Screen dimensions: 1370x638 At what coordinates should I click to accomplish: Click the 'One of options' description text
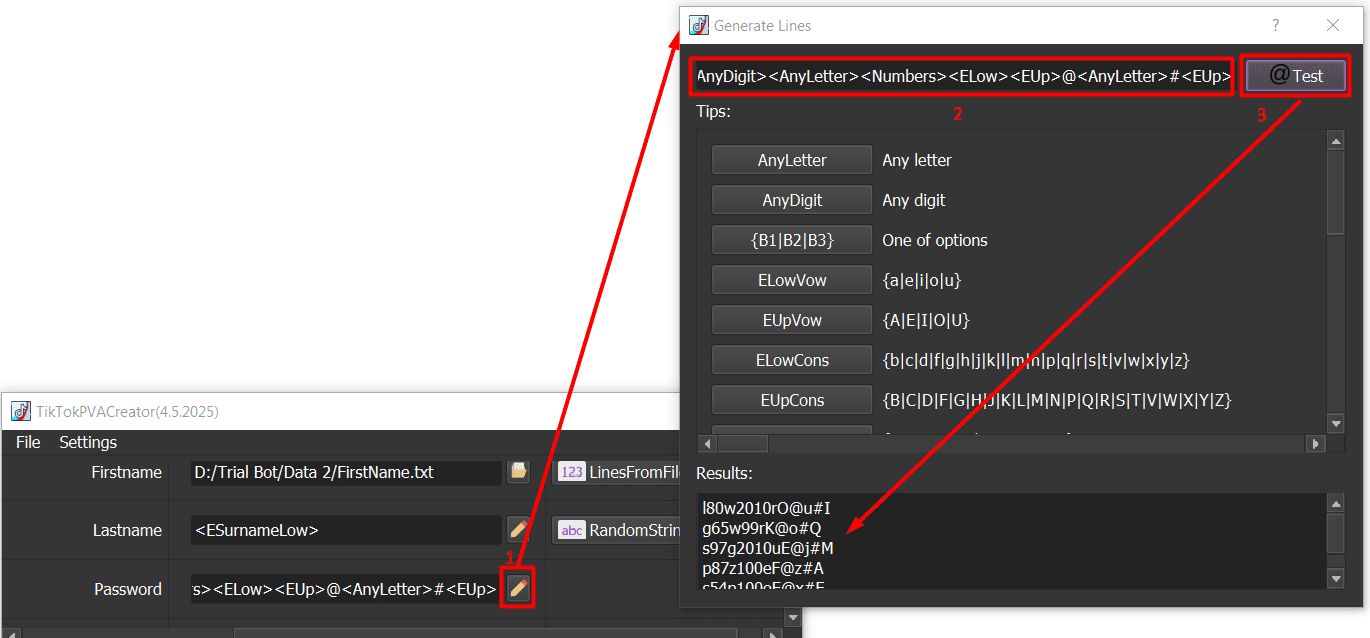935,240
